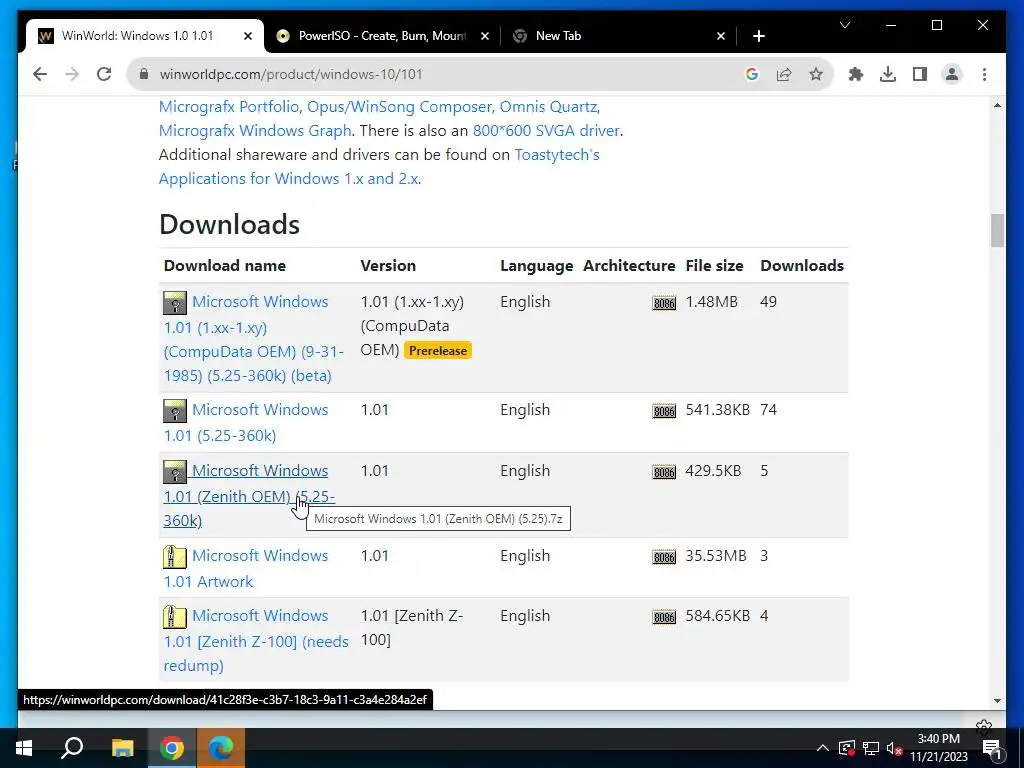The height and width of the screenshot is (768, 1024).
Task: Click the yellow Prerelease badge
Action: click(438, 351)
